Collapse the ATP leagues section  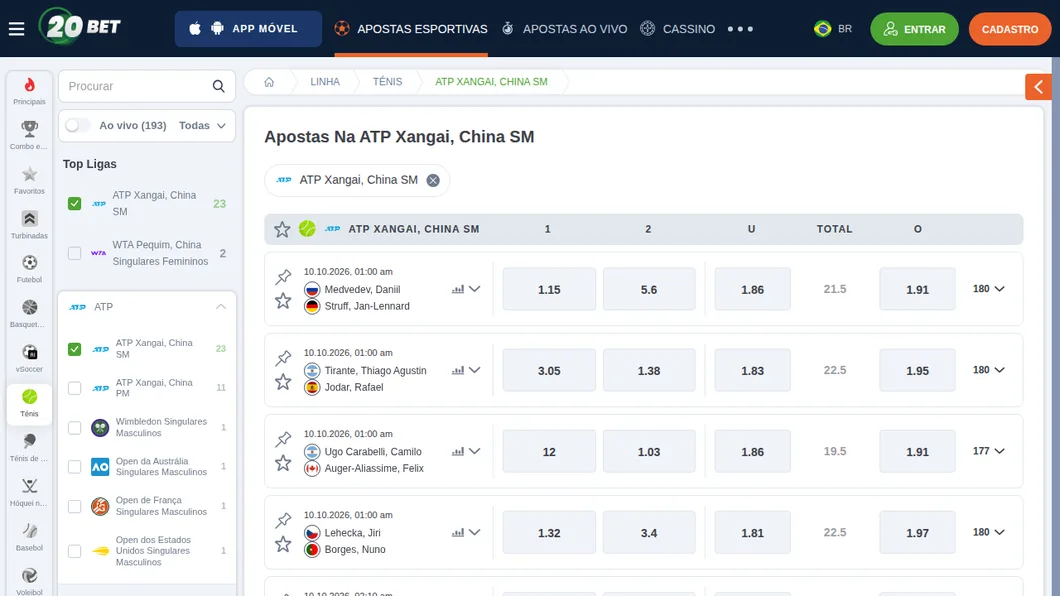[221, 307]
